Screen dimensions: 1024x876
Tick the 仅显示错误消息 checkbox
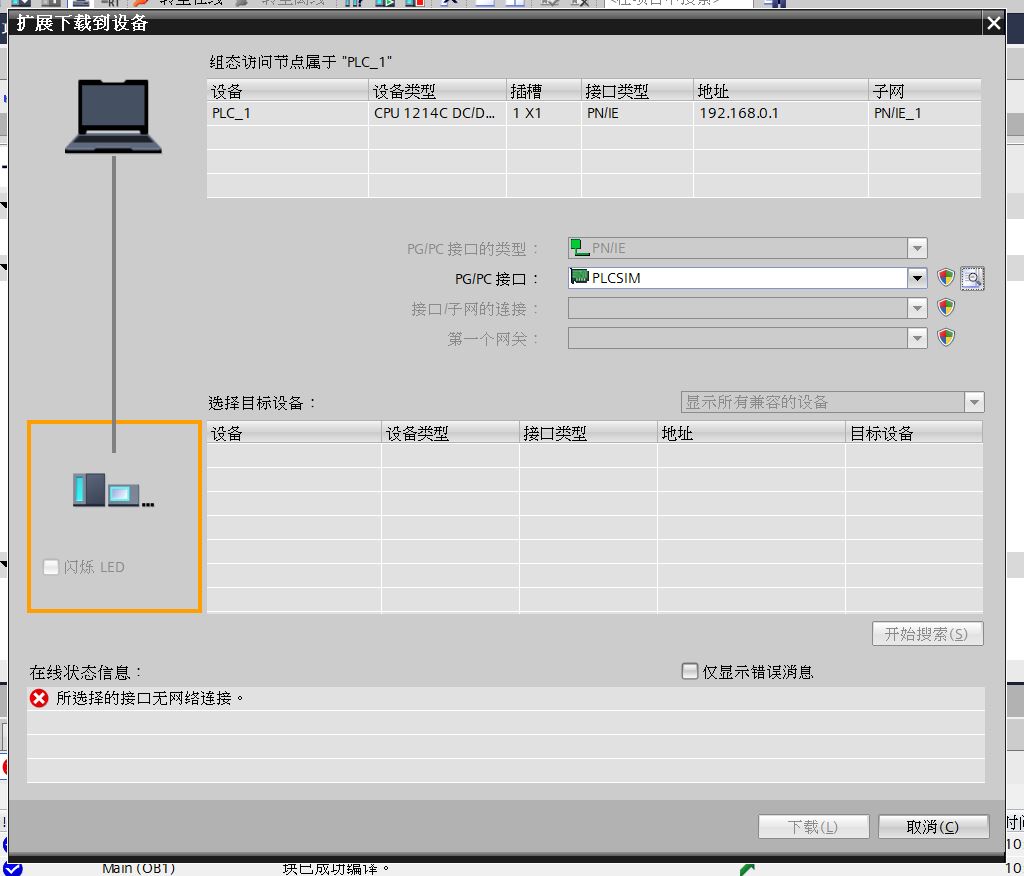690,672
